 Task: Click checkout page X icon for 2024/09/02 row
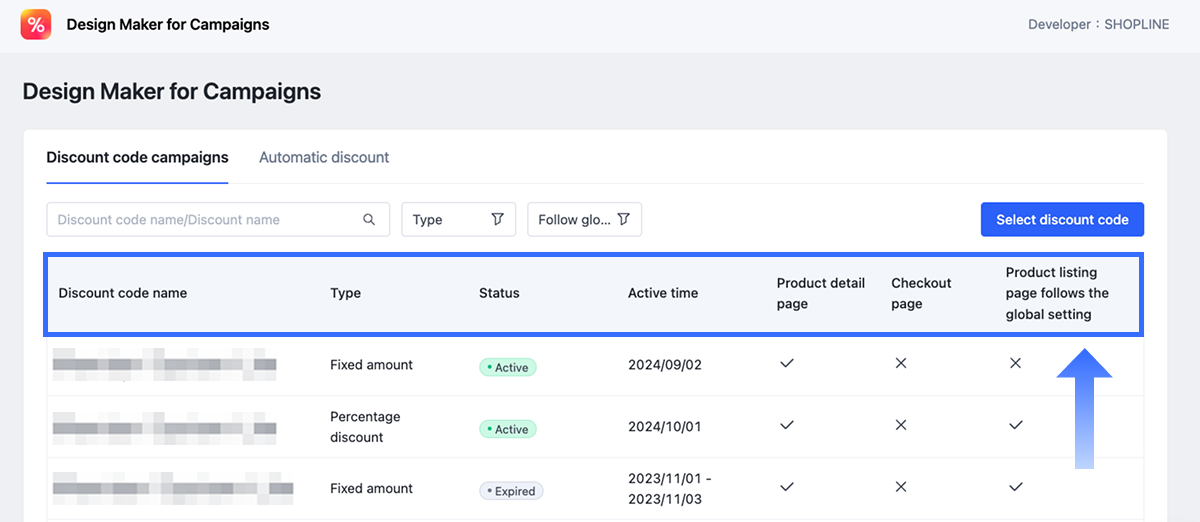pyautogui.click(x=901, y=364)
